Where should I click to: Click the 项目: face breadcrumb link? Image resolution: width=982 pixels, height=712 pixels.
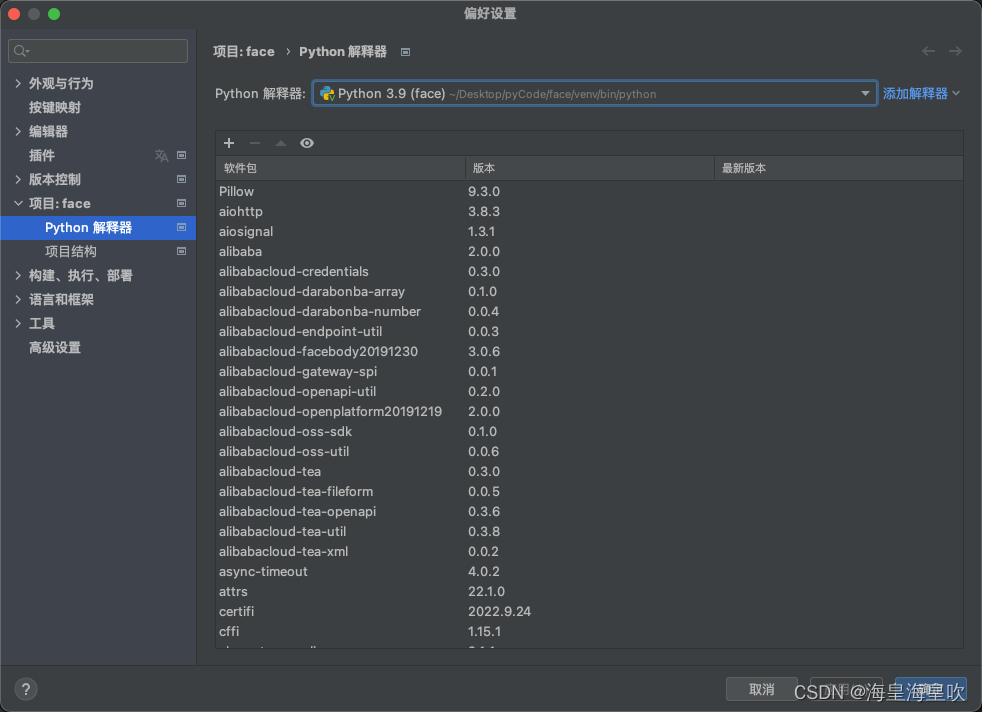click(x=243, y=51)
